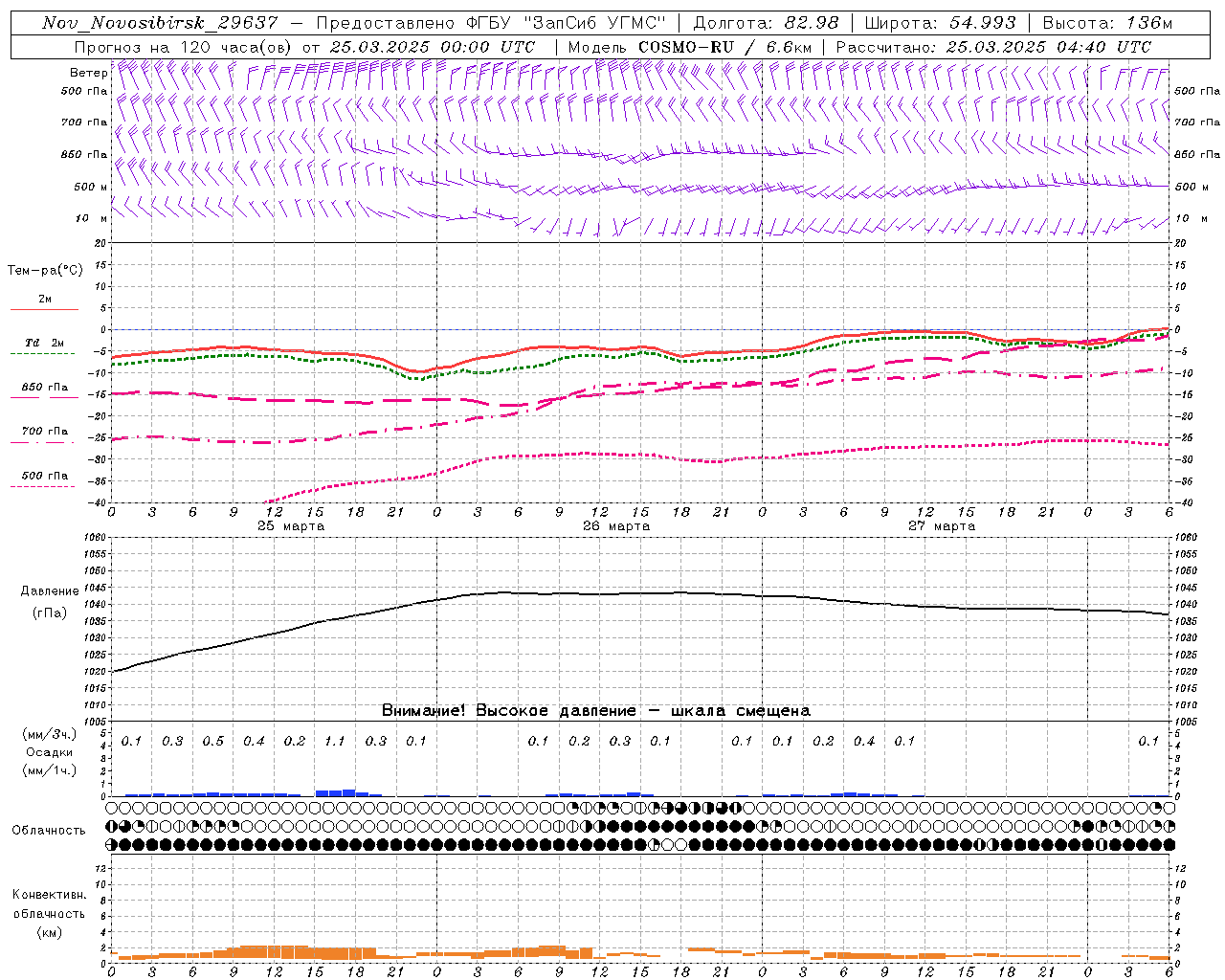Image resolution: width=1225 pixels, height=980 pixels.
Task: Click the 850 гПа temperature legend entry
Action: click(x=44, y=388)
